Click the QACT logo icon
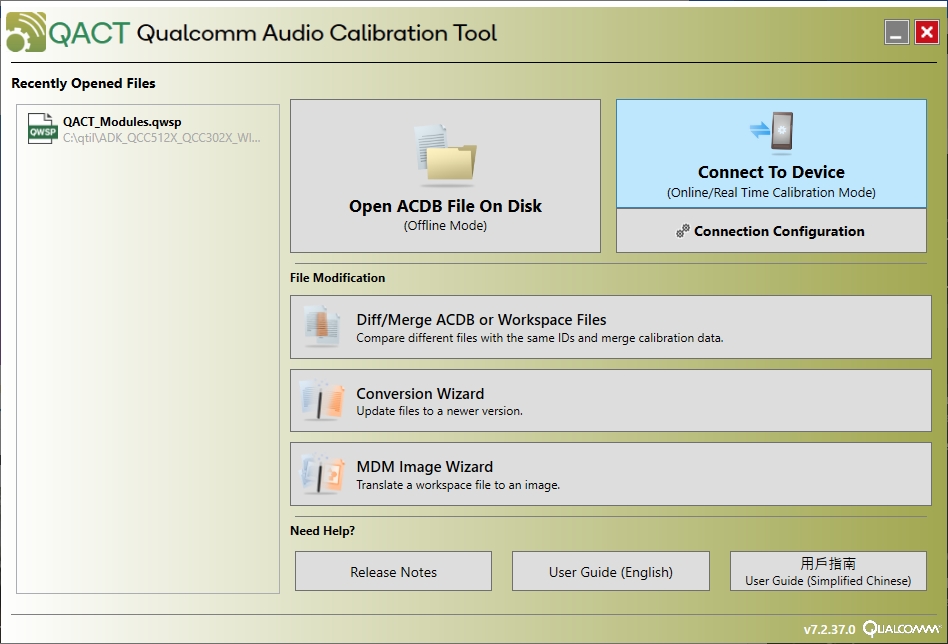 pyautogui.click(x=26, y=32)
